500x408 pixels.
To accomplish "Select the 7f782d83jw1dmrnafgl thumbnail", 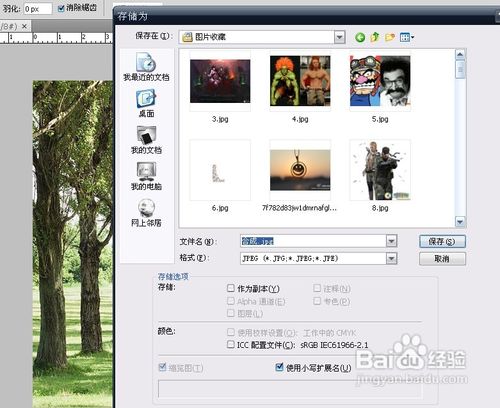I will point(300,170).
